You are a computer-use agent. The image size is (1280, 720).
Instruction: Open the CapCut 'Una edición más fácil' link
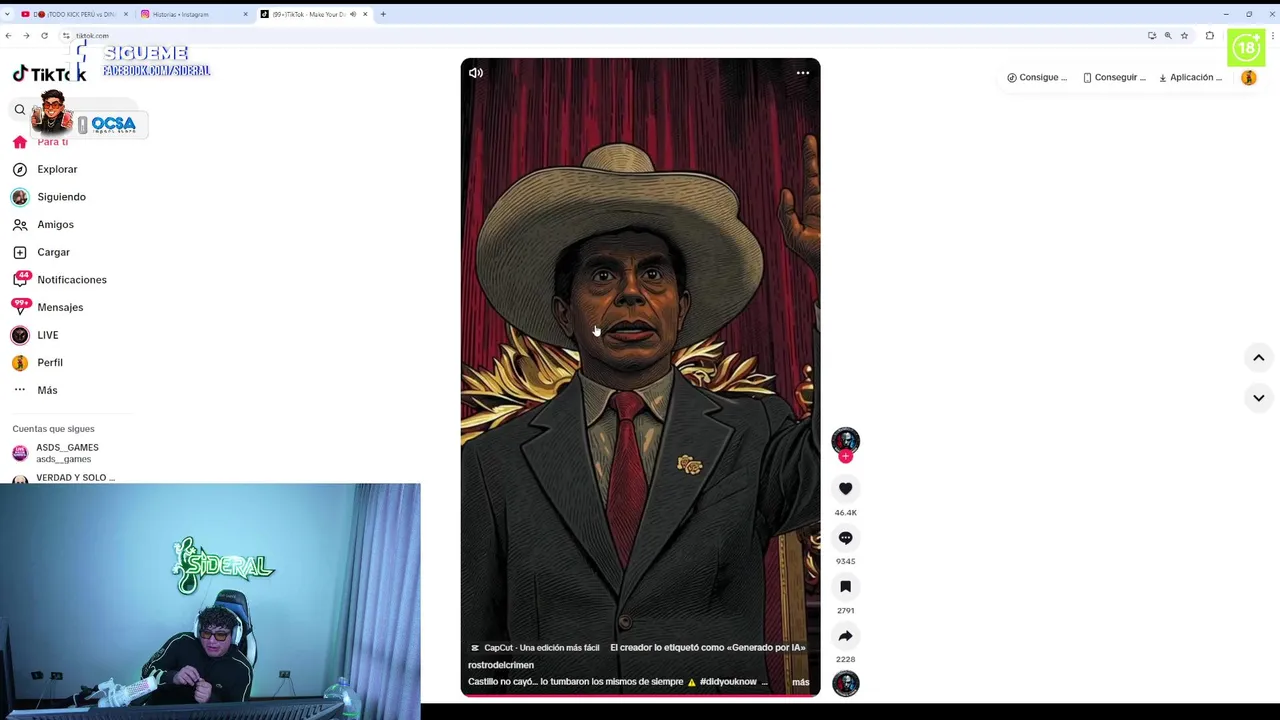(x=535, y=648)
